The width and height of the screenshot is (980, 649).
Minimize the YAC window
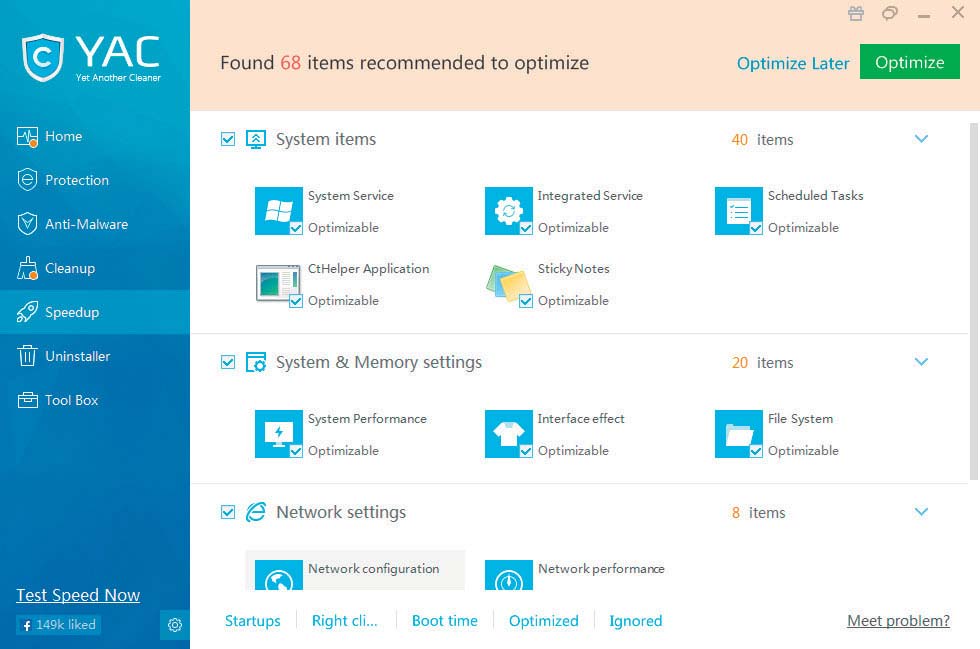pos(924,15)
